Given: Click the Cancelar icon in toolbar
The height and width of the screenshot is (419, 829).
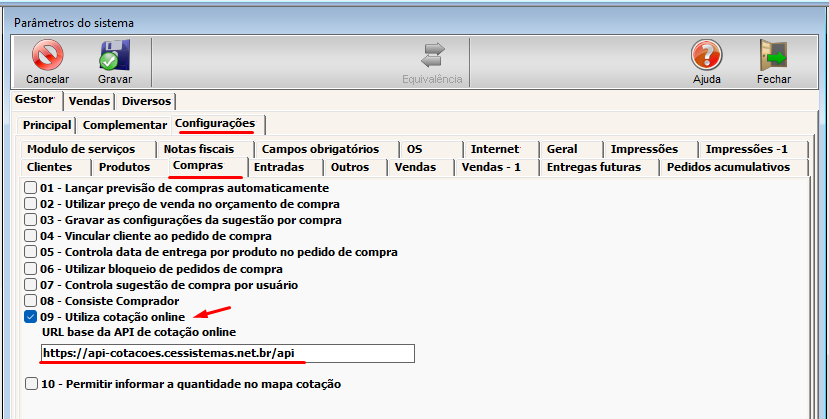Looking at the screenshot, I should [48, 55].
